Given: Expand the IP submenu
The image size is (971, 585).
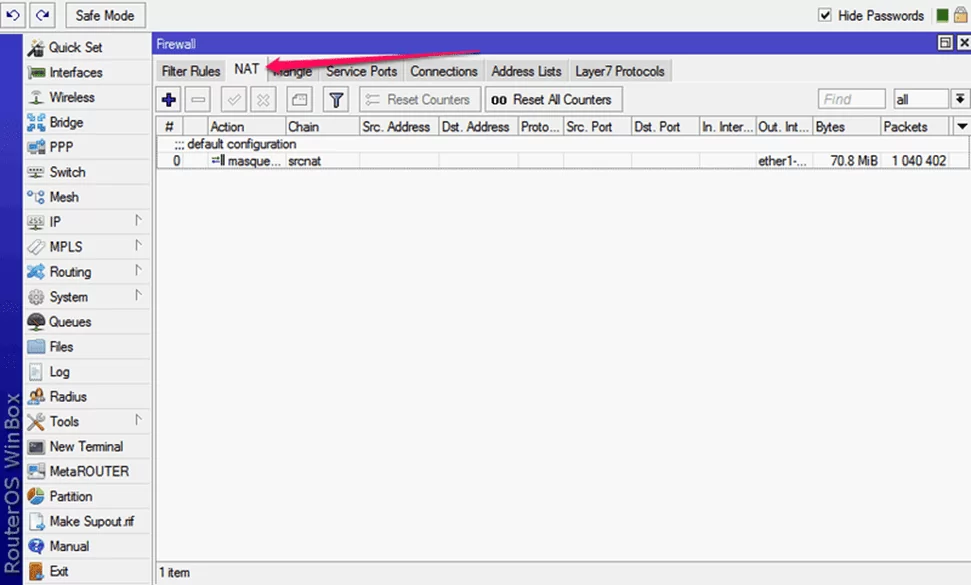Looking at the screenshot, I should [x=87, y=222].
